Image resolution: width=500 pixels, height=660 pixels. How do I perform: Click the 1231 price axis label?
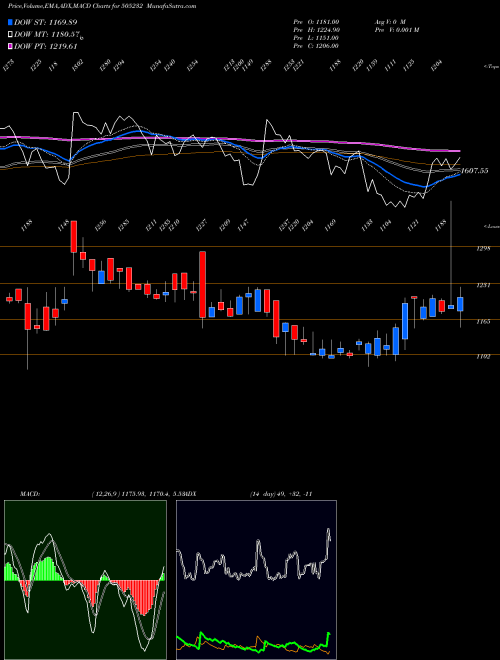(483, 285)
